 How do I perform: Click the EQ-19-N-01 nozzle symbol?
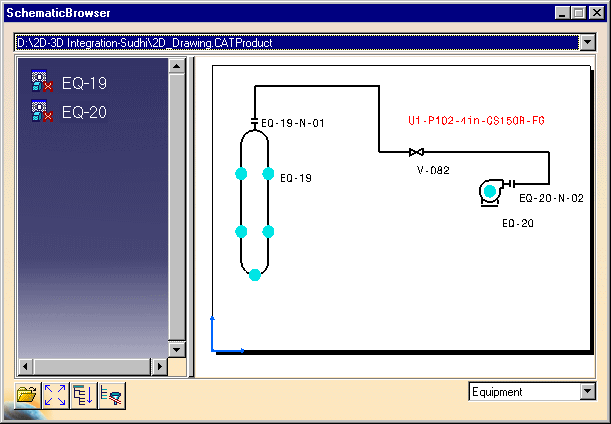point(254,123)
